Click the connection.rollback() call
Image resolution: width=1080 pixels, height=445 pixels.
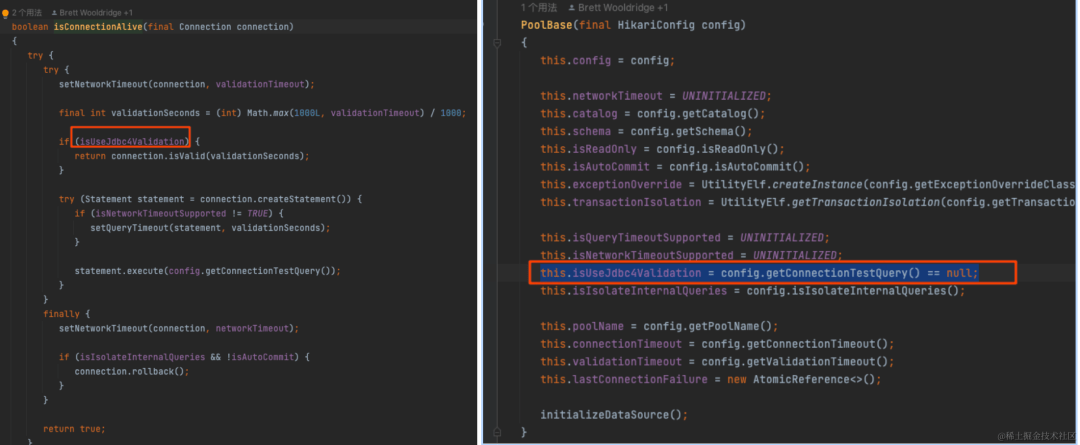131,371
